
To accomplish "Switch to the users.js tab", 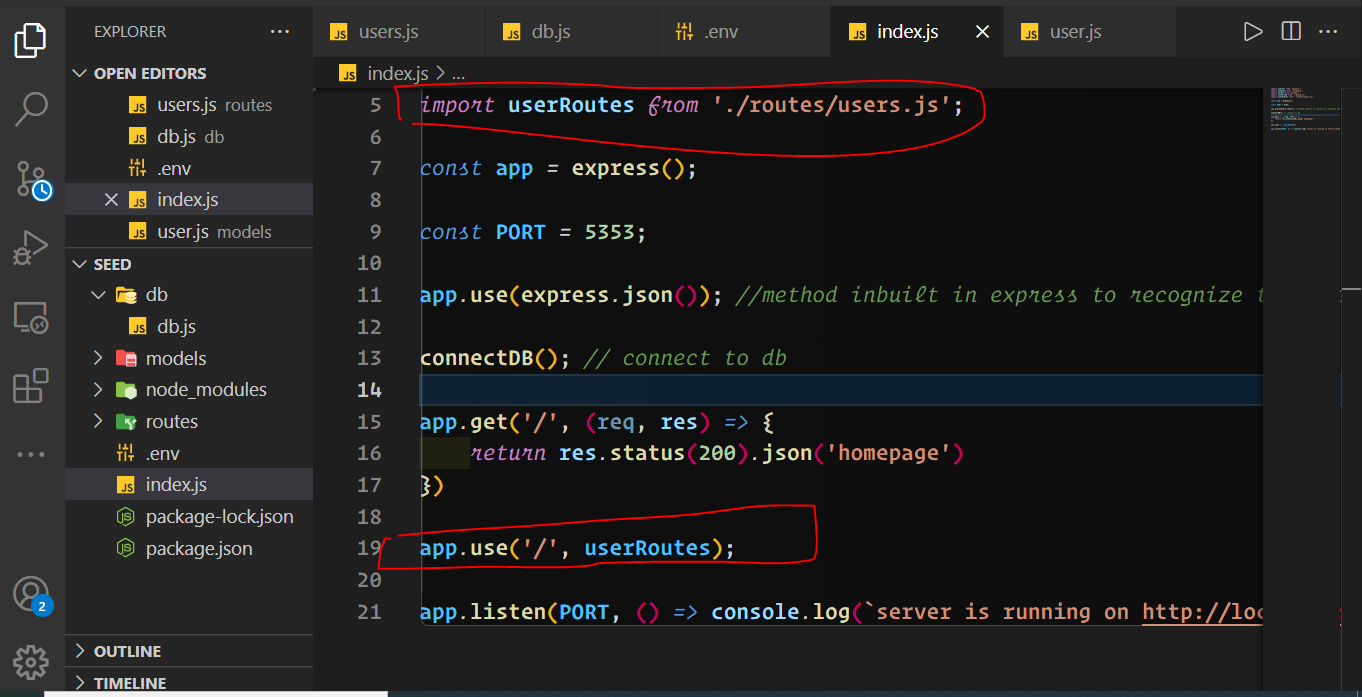I will pos(388,32).
